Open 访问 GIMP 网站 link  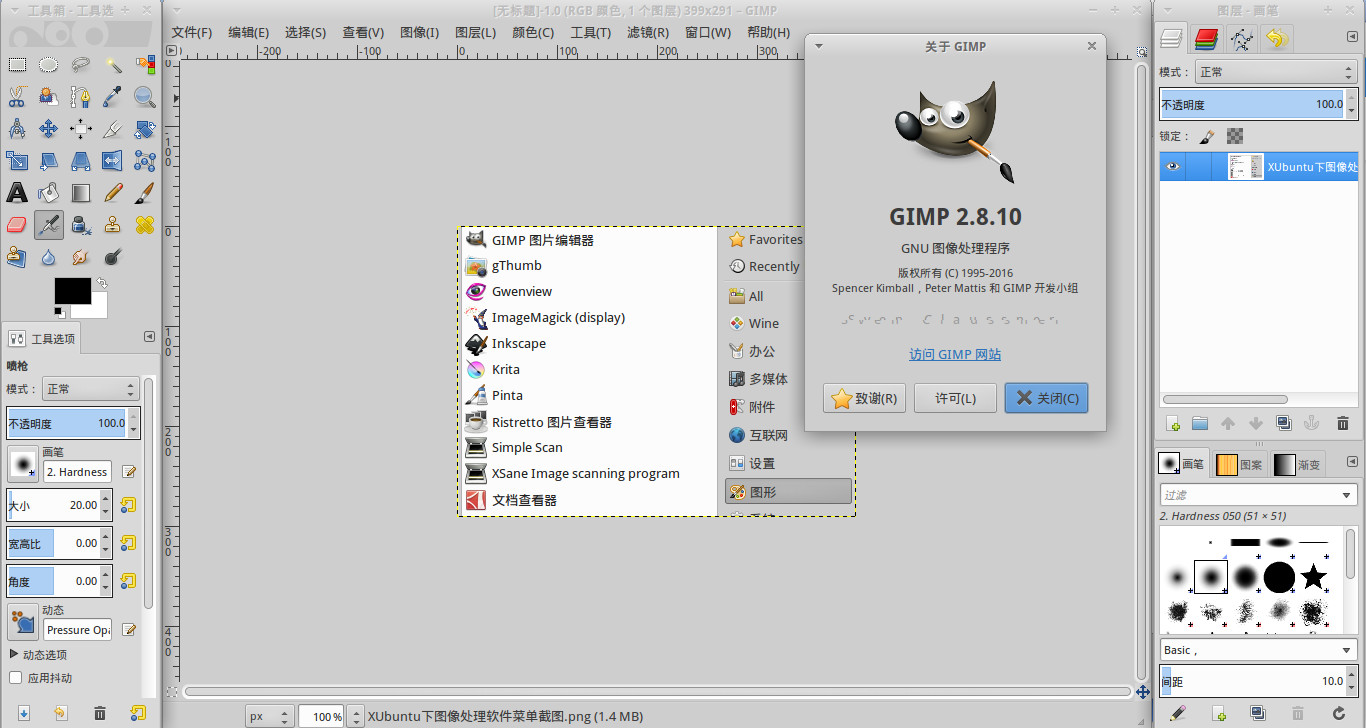[955, 354]
